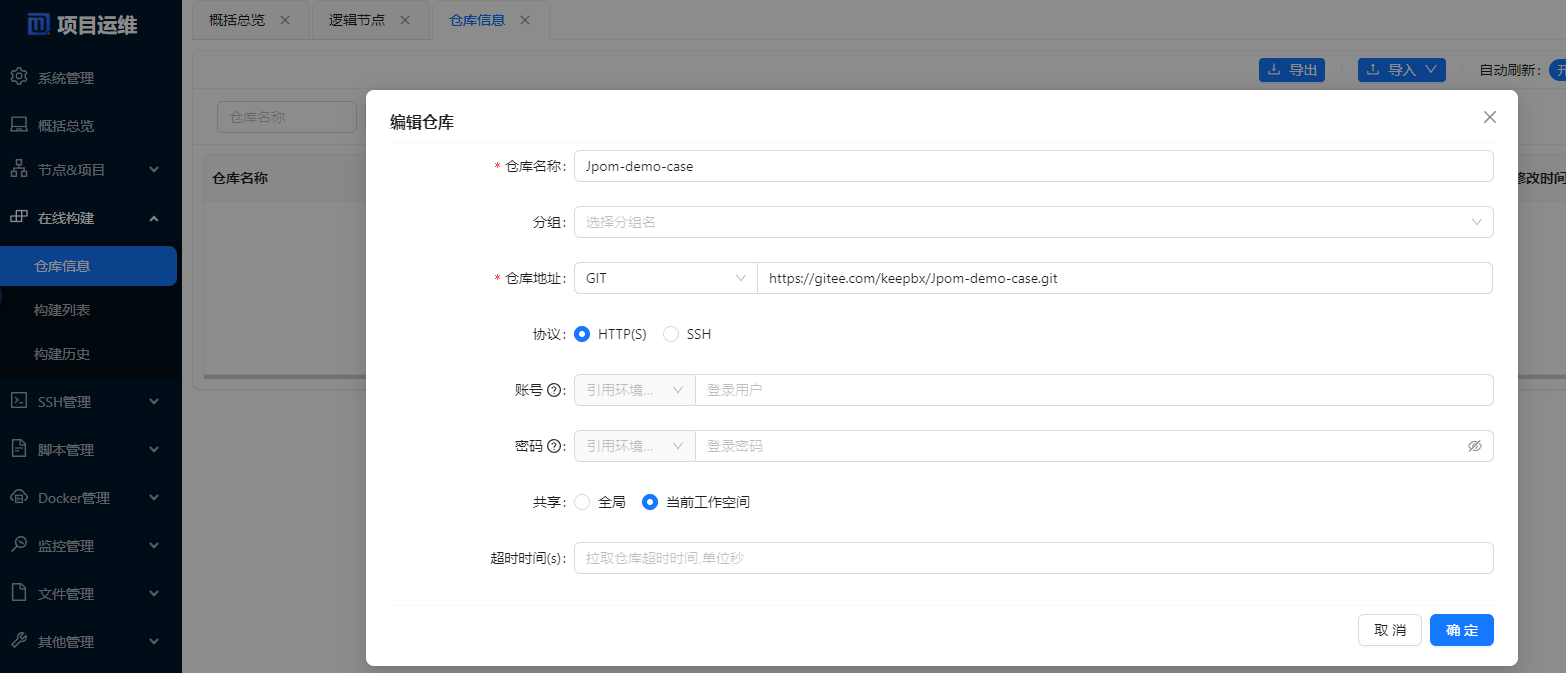
Task: Close the 编辑仓库 dialog with X
Action: point(1489,117)
